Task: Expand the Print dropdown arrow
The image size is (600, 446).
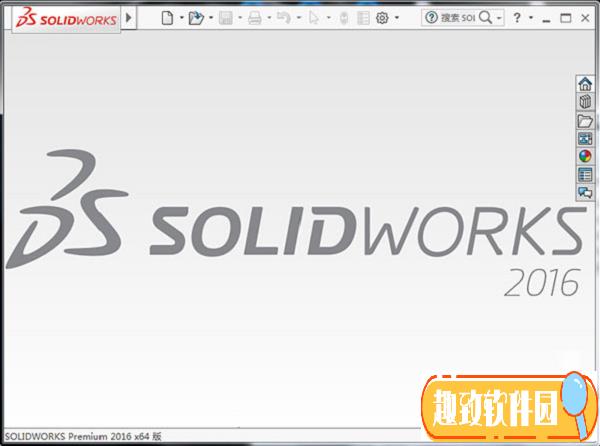Action: pos(269,18)
